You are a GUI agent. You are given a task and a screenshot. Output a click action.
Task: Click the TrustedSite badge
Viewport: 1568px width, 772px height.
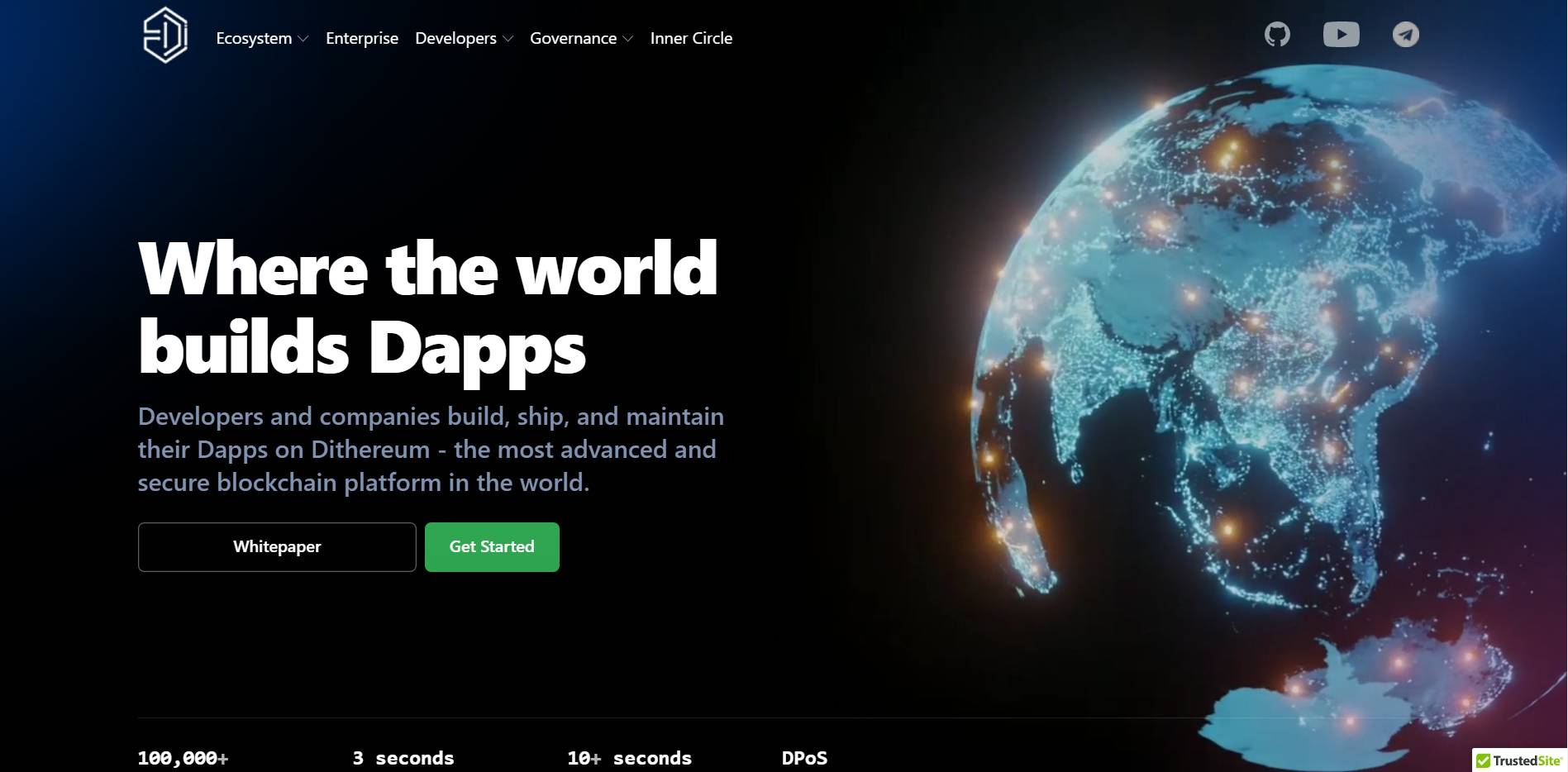(1519, 760)
